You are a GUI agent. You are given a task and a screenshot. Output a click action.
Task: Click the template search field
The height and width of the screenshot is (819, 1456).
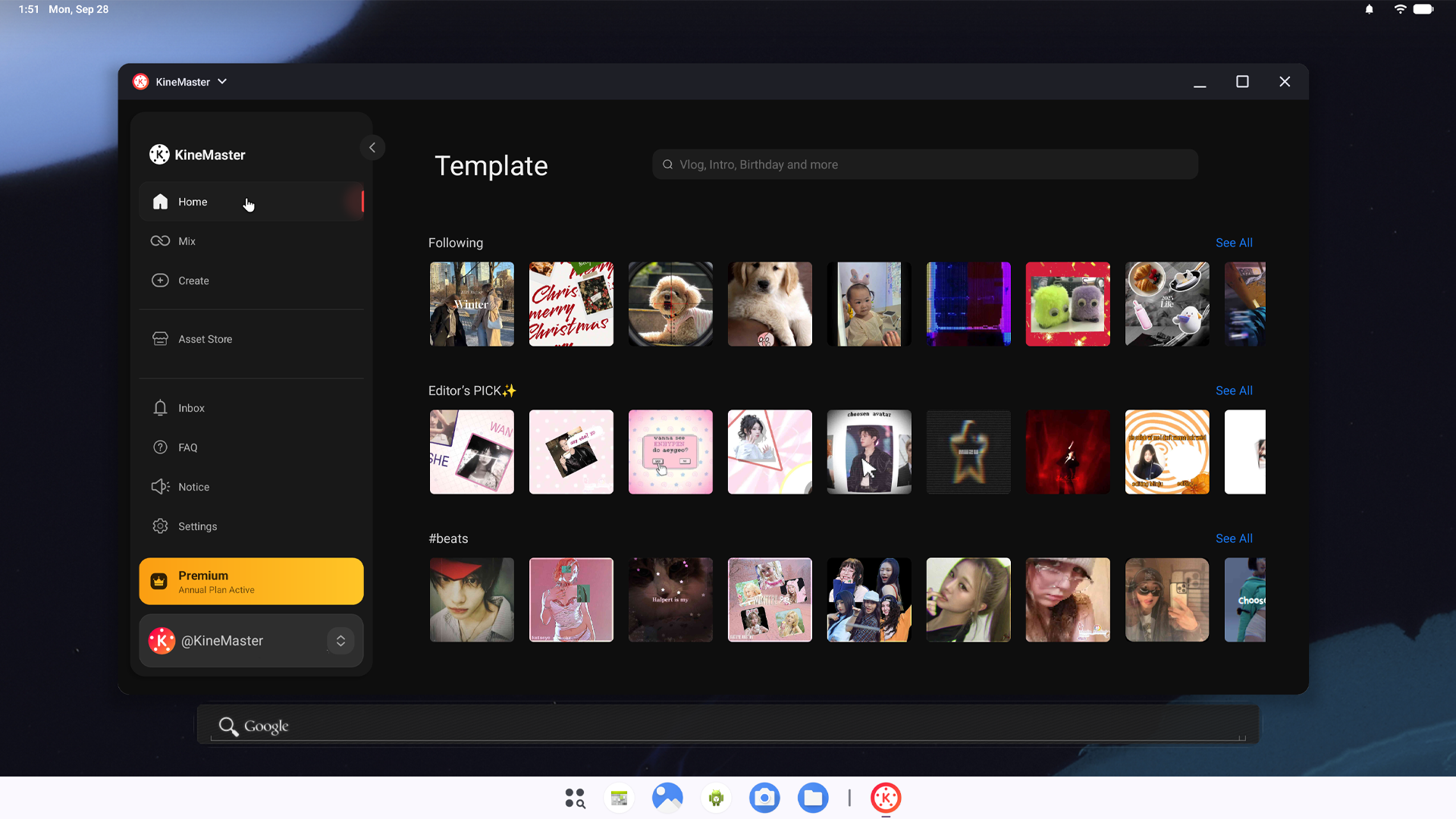(x=925, y=165)
